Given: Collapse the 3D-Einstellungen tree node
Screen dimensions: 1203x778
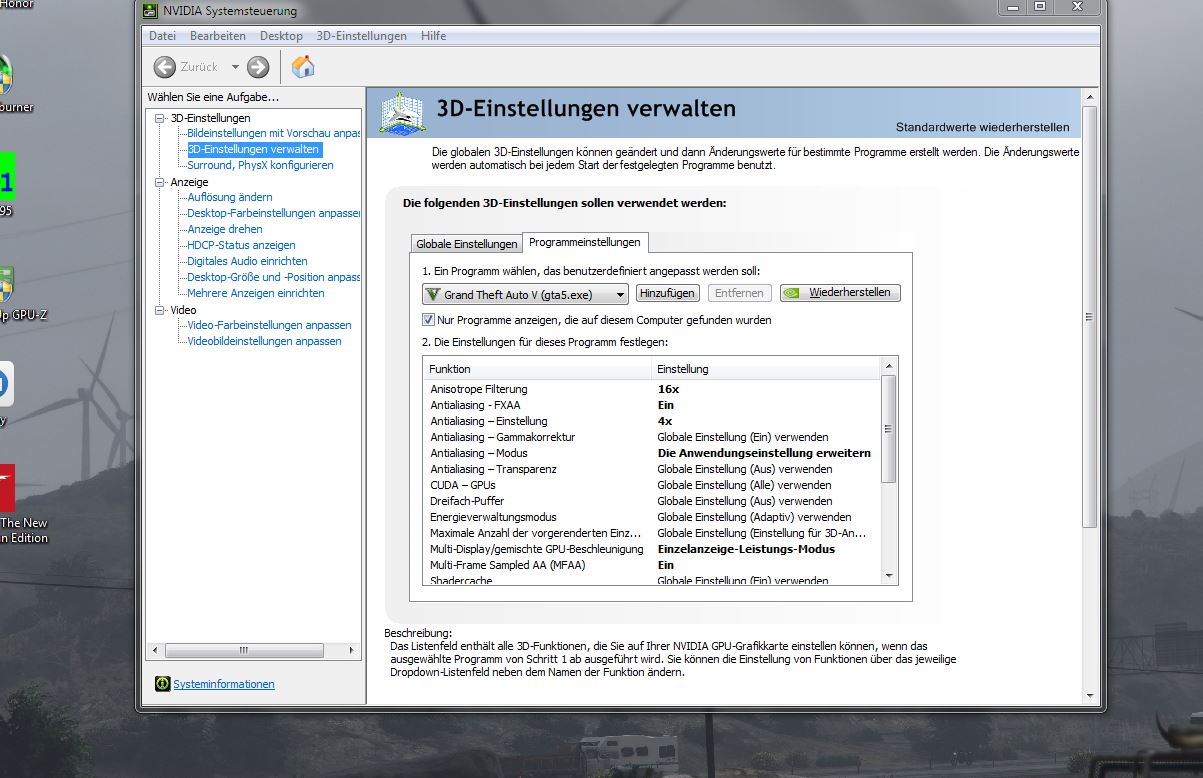Looking at the screenshot, I should pyautogui.click(x=158, y=118).
